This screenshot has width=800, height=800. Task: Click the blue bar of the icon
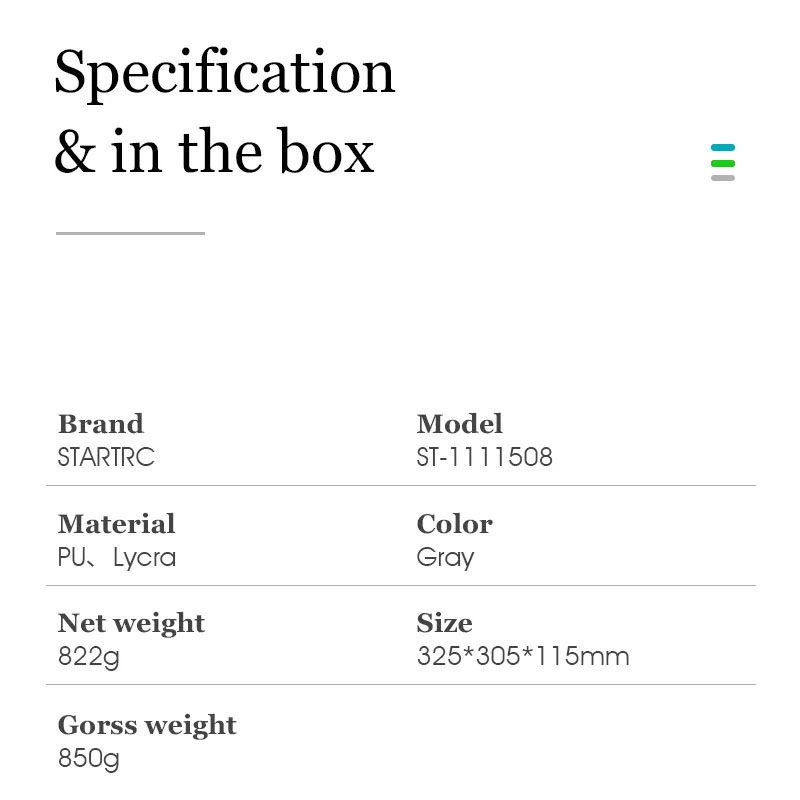(722, 147)
